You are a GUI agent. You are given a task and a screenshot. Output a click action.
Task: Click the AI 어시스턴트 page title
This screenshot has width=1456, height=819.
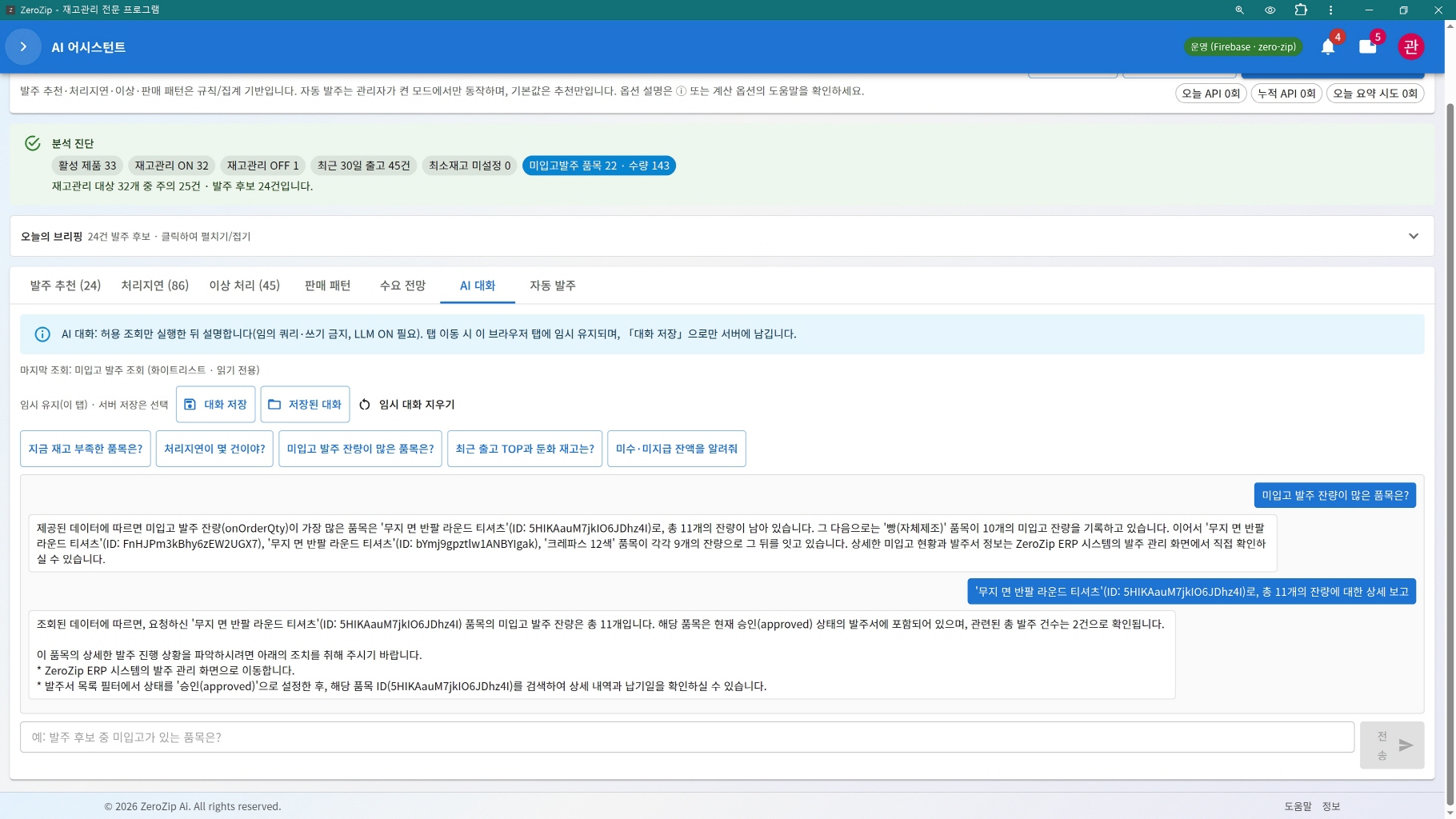coord(89,47)
